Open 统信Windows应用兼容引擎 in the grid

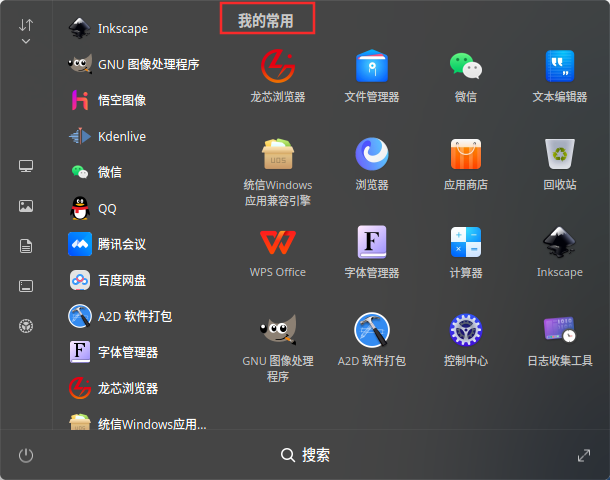tap(278, 172)
